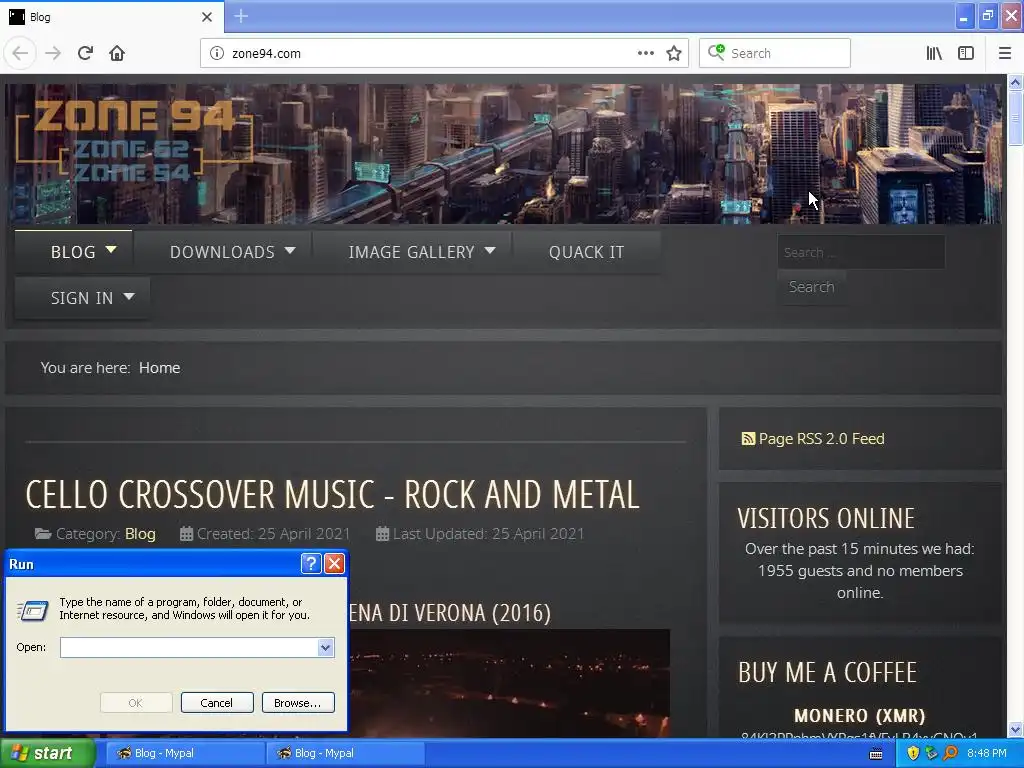
Task: Switch to first Blog - Mypal taskbar window
Action: point(185,754)
